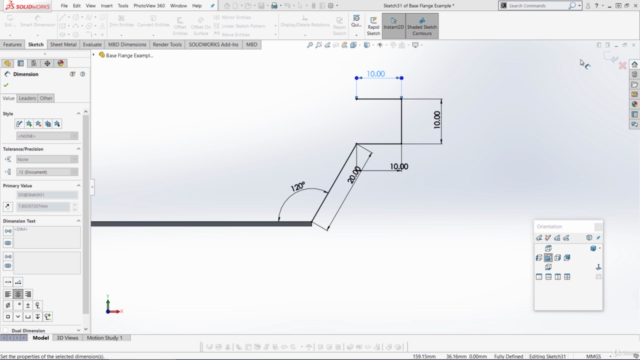Collapse the Style section
640x360 pixels.
tap(78, 113)
